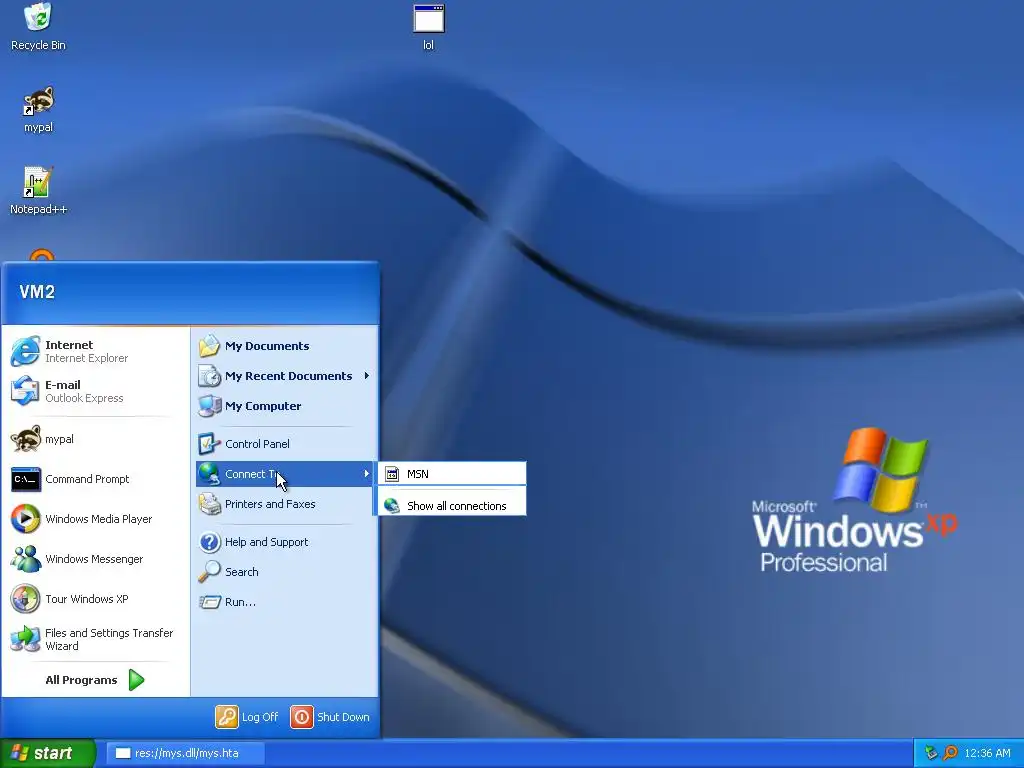Click the 'Outlook Express' subtitle text
This screenshot has height=768, width=1024.
84,398
